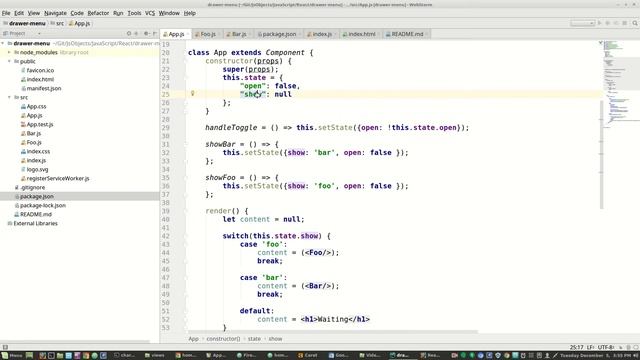Image resolution: width=640 pixels, height=360 pixels.
Task: Switch to the index.js editor tab
Action: click(322, 34)
